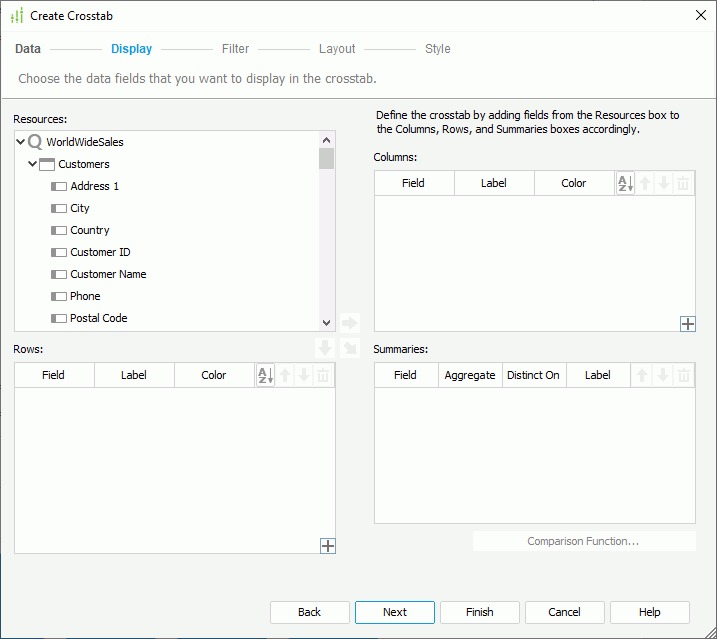Click the plus icon below Rows box
717x639 pixels.
[x=327, y=545]
